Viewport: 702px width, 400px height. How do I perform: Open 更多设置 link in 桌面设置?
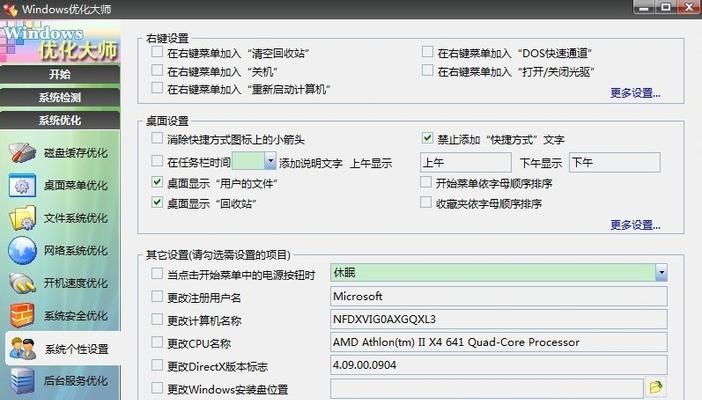(635, 225)
